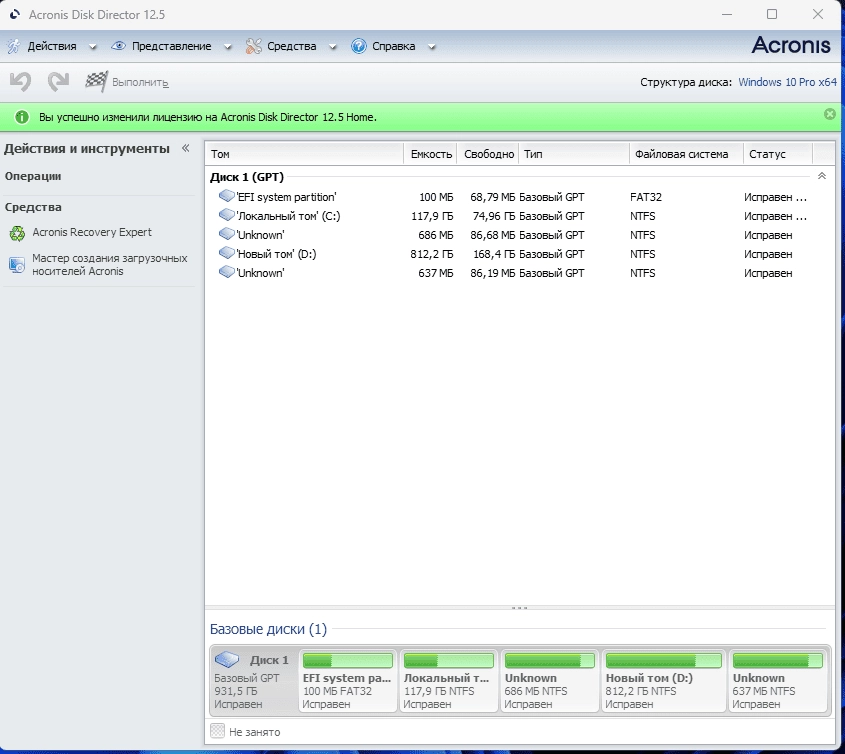Screen dimensions: 845x754
Task: Open the Средства menu
Action: coord(292,46)
